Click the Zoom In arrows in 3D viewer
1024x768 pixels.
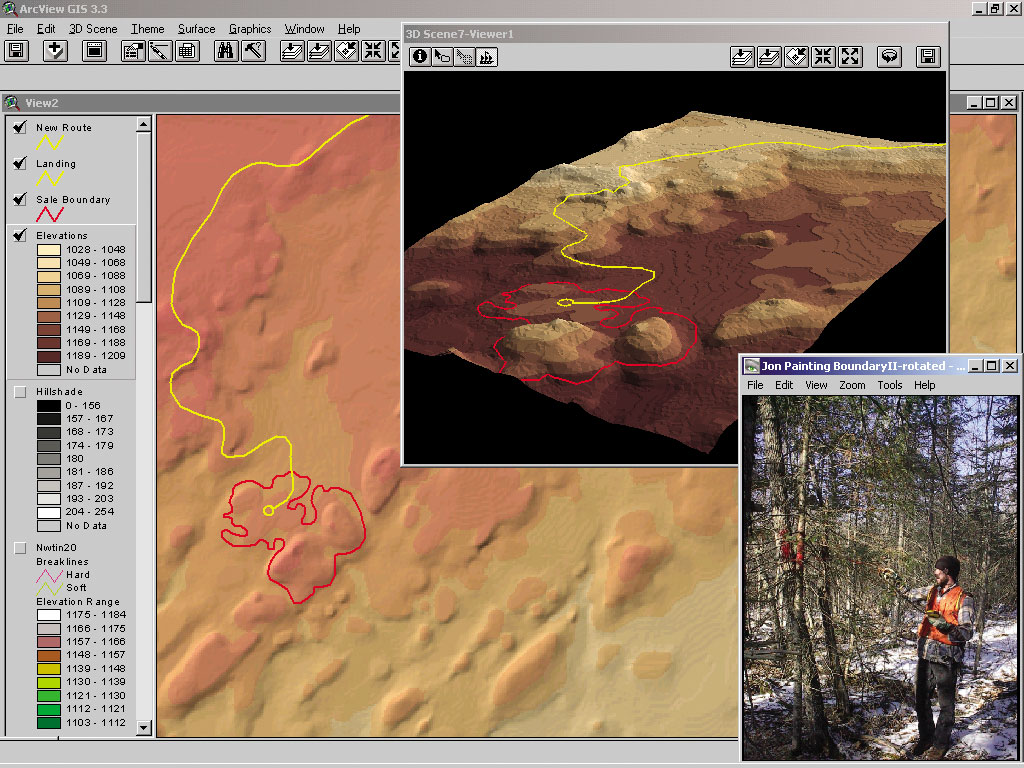(823, 57)
